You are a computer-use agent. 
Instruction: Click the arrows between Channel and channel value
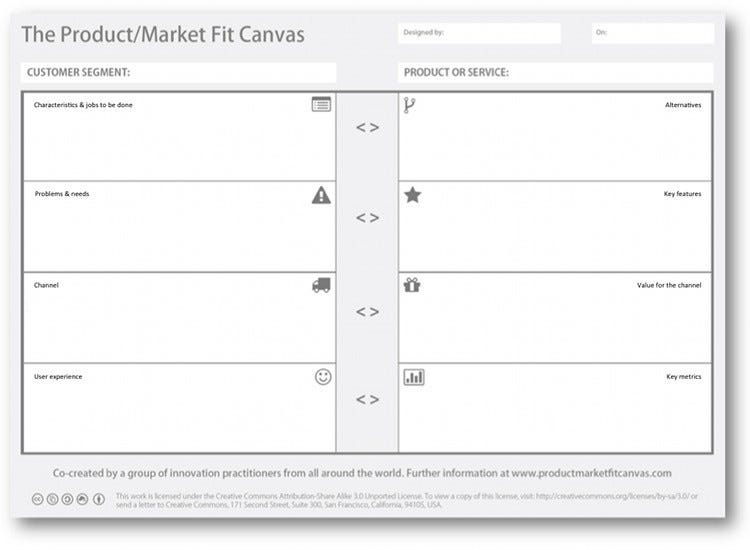pos(367,312)
